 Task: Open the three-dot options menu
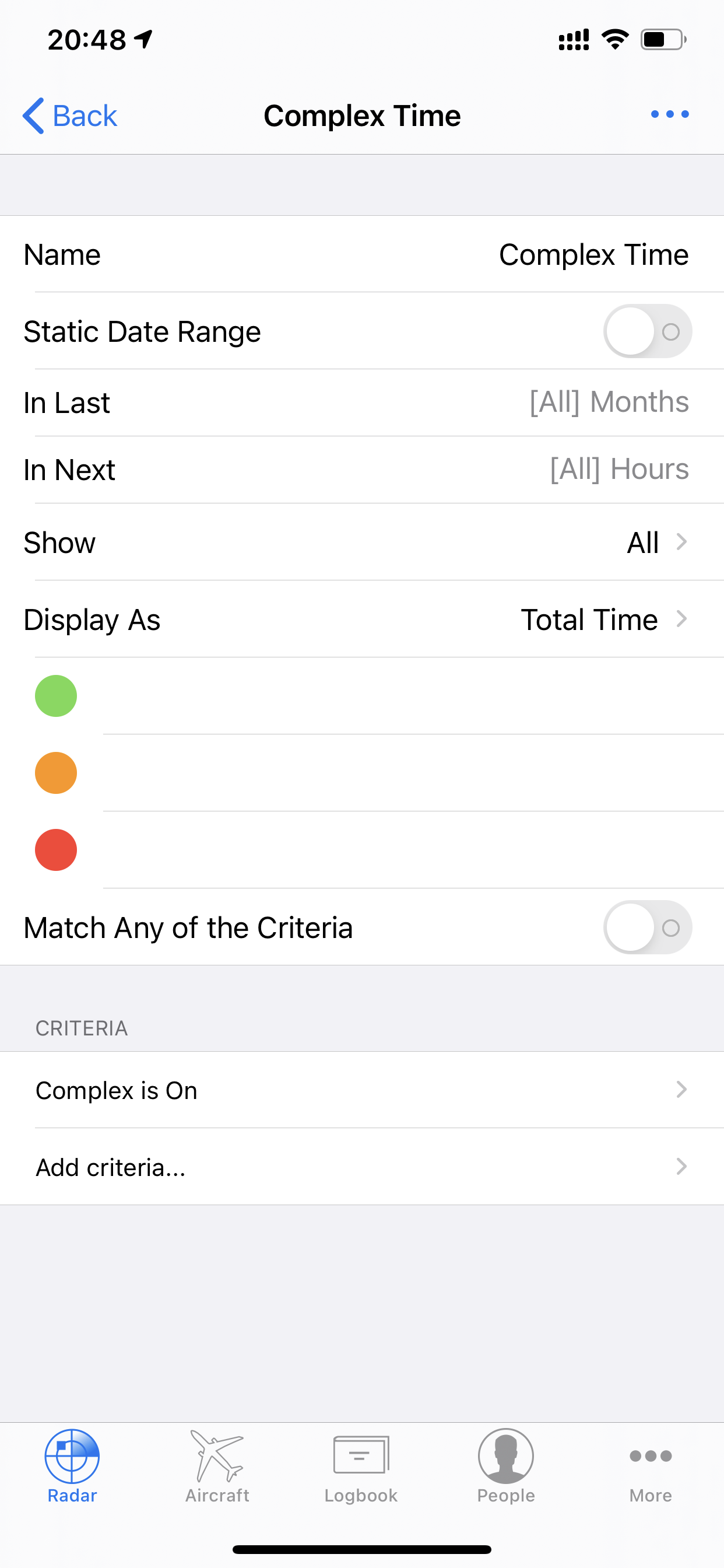pyautogui.click(x=670, y=114)
